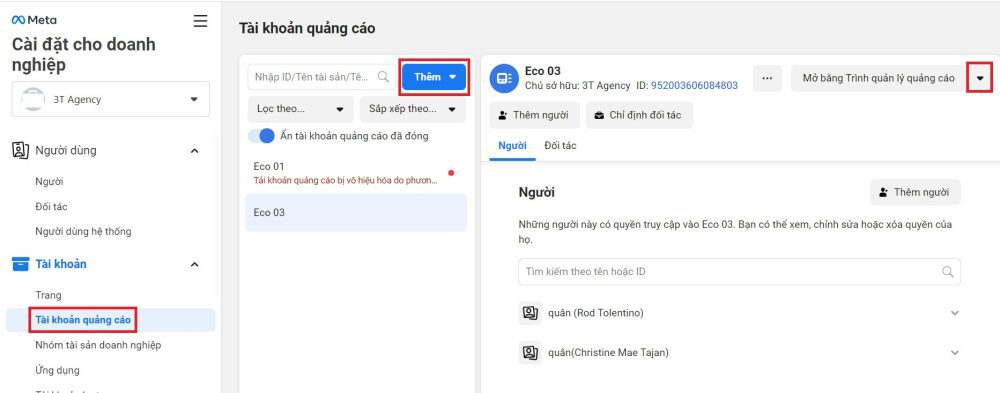Click the ad account ID link 952003606084803
This screenshot has width=1000, height=393.
695,85
